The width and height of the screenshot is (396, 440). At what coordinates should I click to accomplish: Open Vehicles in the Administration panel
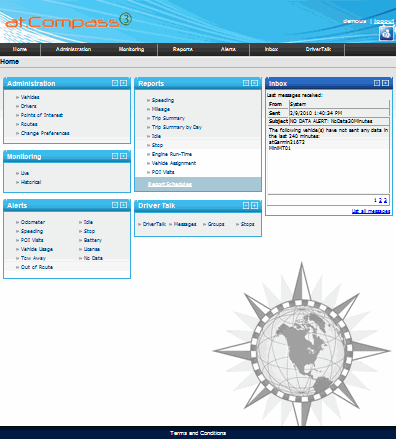30,97
